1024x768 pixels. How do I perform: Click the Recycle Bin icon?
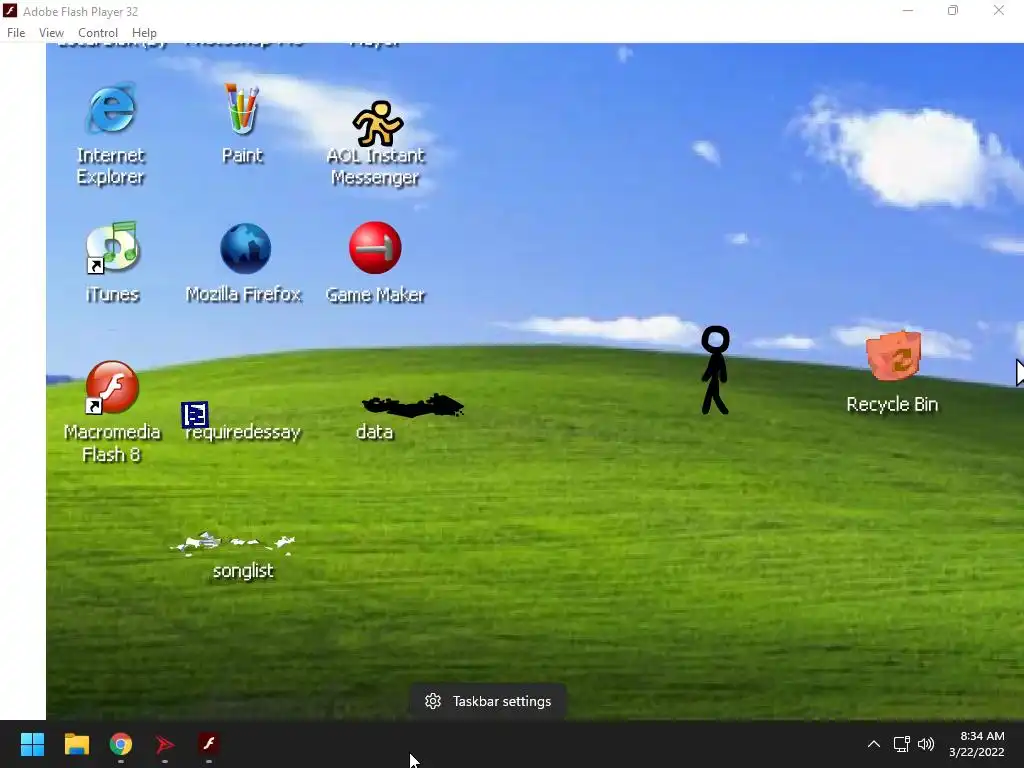(894, 356)
